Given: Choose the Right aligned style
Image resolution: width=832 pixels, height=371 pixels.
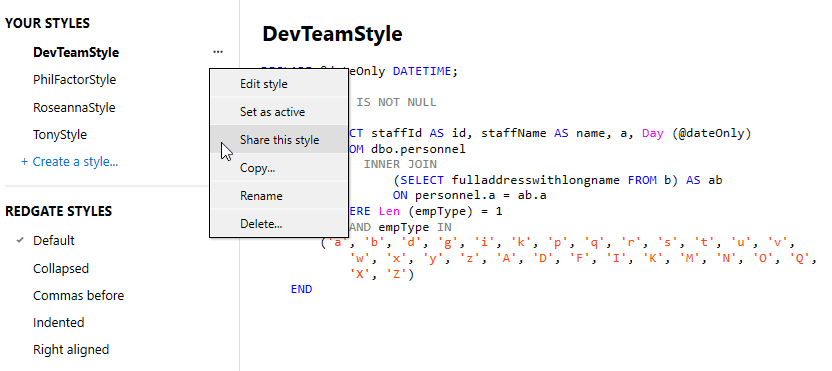Looking at the screenshot, I should tap(71, 350).
